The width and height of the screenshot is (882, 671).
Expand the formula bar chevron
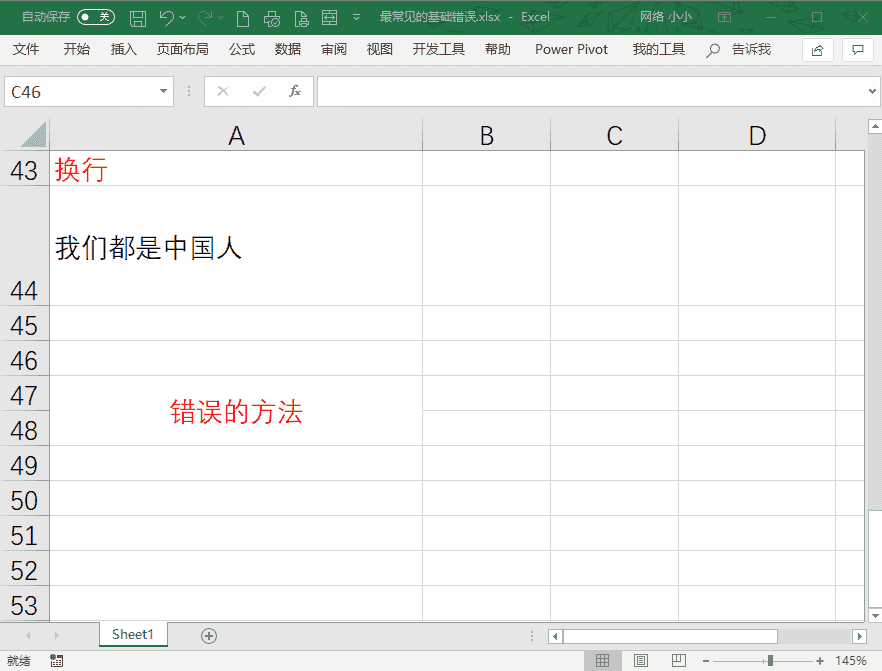coord(872,91)
